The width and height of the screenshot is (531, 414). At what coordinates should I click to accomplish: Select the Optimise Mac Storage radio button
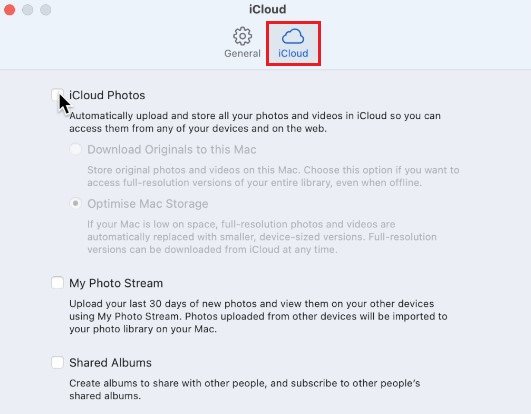(x=76, y=203)
